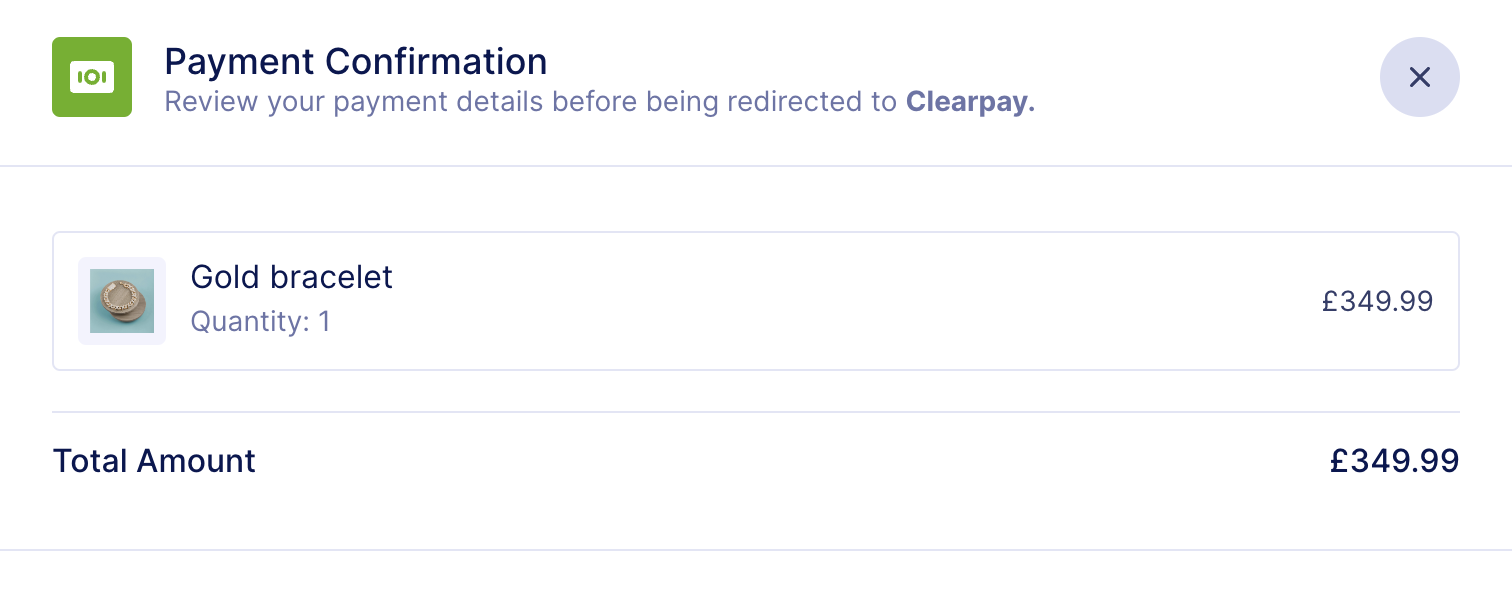Click the header separator line

click(x=755, y=165)
